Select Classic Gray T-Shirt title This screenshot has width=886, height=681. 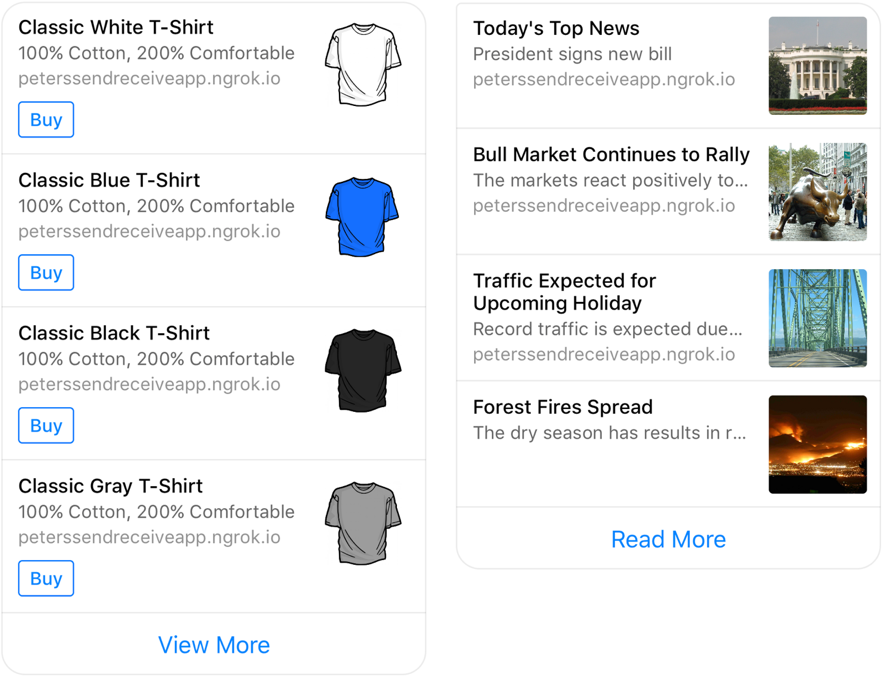pyautogui.click(x=110, y=486)
